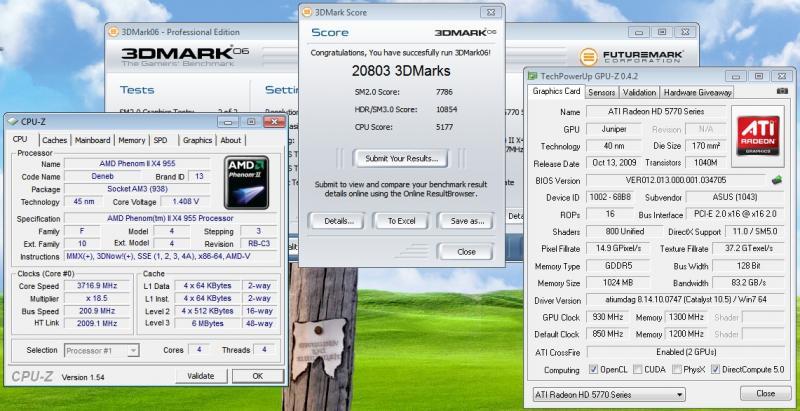Click the Save as button

tap(465, 221)
